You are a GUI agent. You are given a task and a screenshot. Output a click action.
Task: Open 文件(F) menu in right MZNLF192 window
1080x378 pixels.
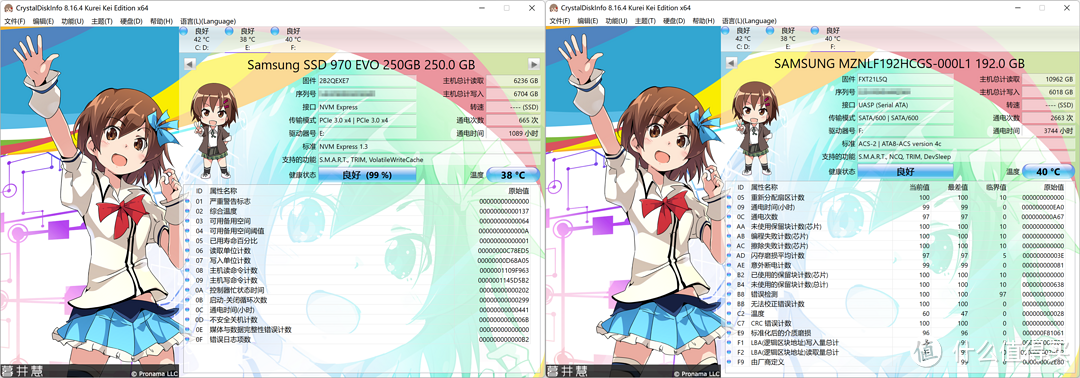pos(559,21)
